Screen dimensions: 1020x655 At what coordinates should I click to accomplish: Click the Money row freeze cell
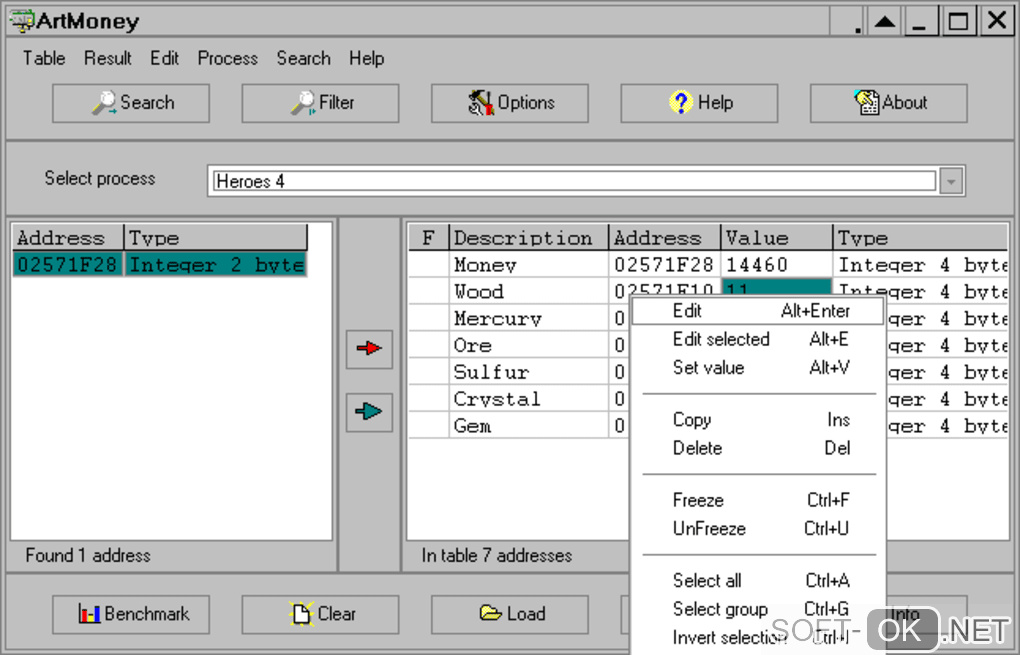pos(428,265)
